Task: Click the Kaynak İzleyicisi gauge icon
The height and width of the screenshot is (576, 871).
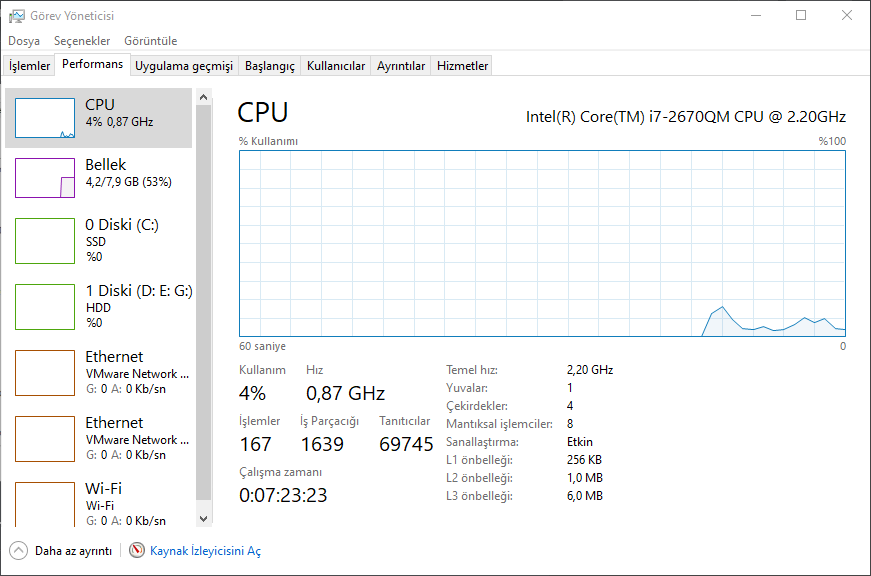Action: 137,550
